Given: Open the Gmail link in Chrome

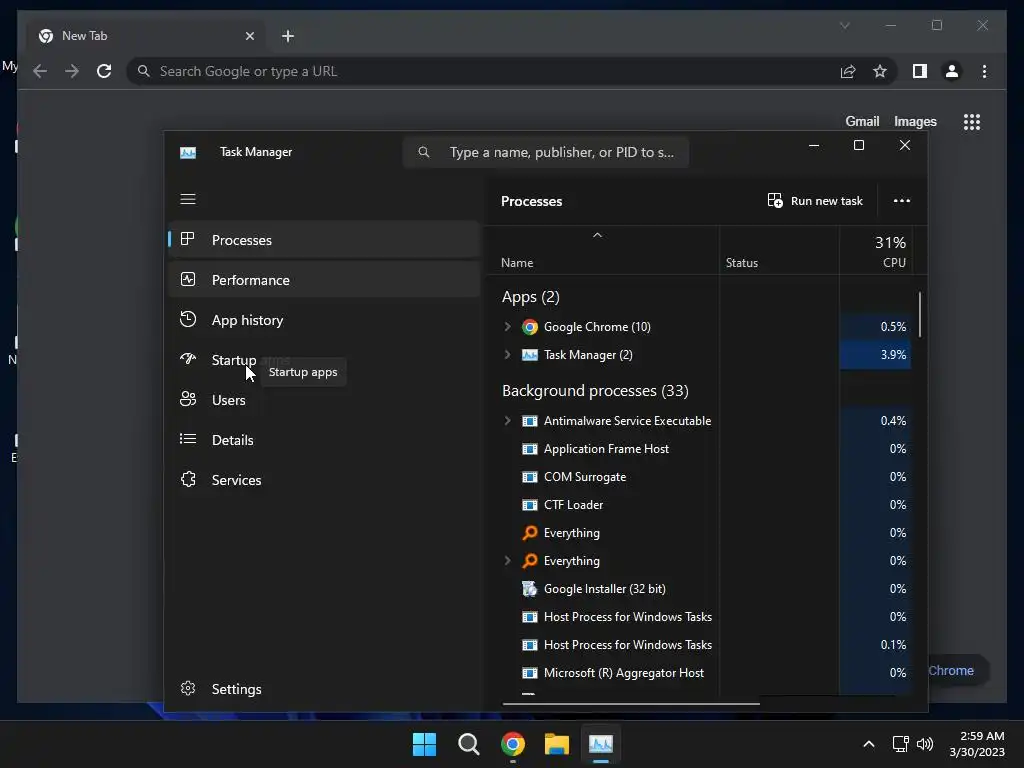Looking at the screenshot, I should click(862, 121).
